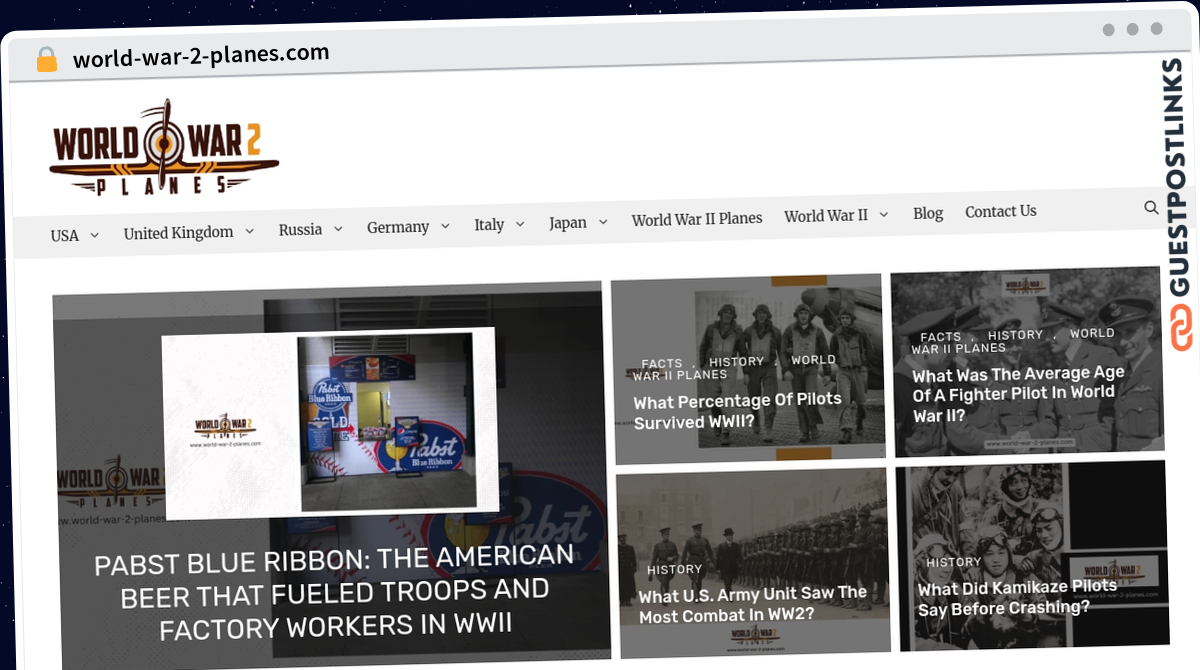Expand the United Kingdom menu chevron
The height and width of the screenshot is (670, 1200).
tap(249, 231)
